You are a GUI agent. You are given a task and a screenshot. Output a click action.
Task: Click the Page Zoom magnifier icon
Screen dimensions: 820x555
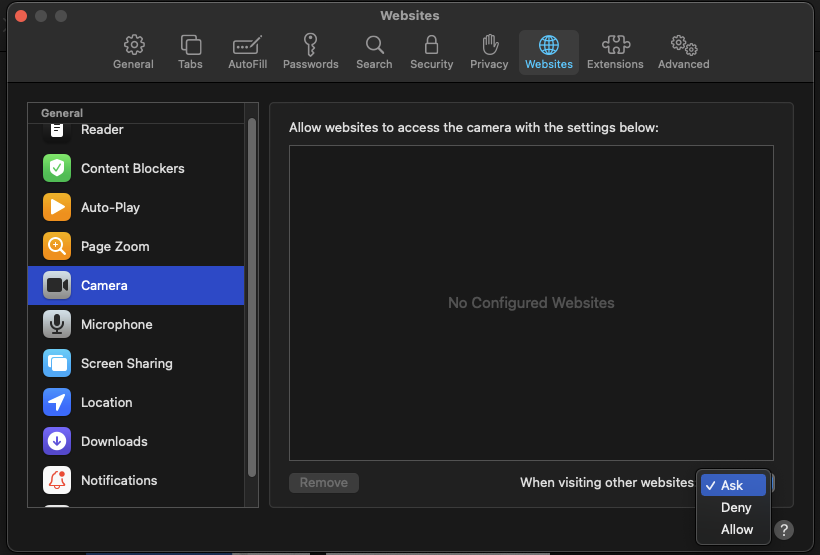(57, 246)
